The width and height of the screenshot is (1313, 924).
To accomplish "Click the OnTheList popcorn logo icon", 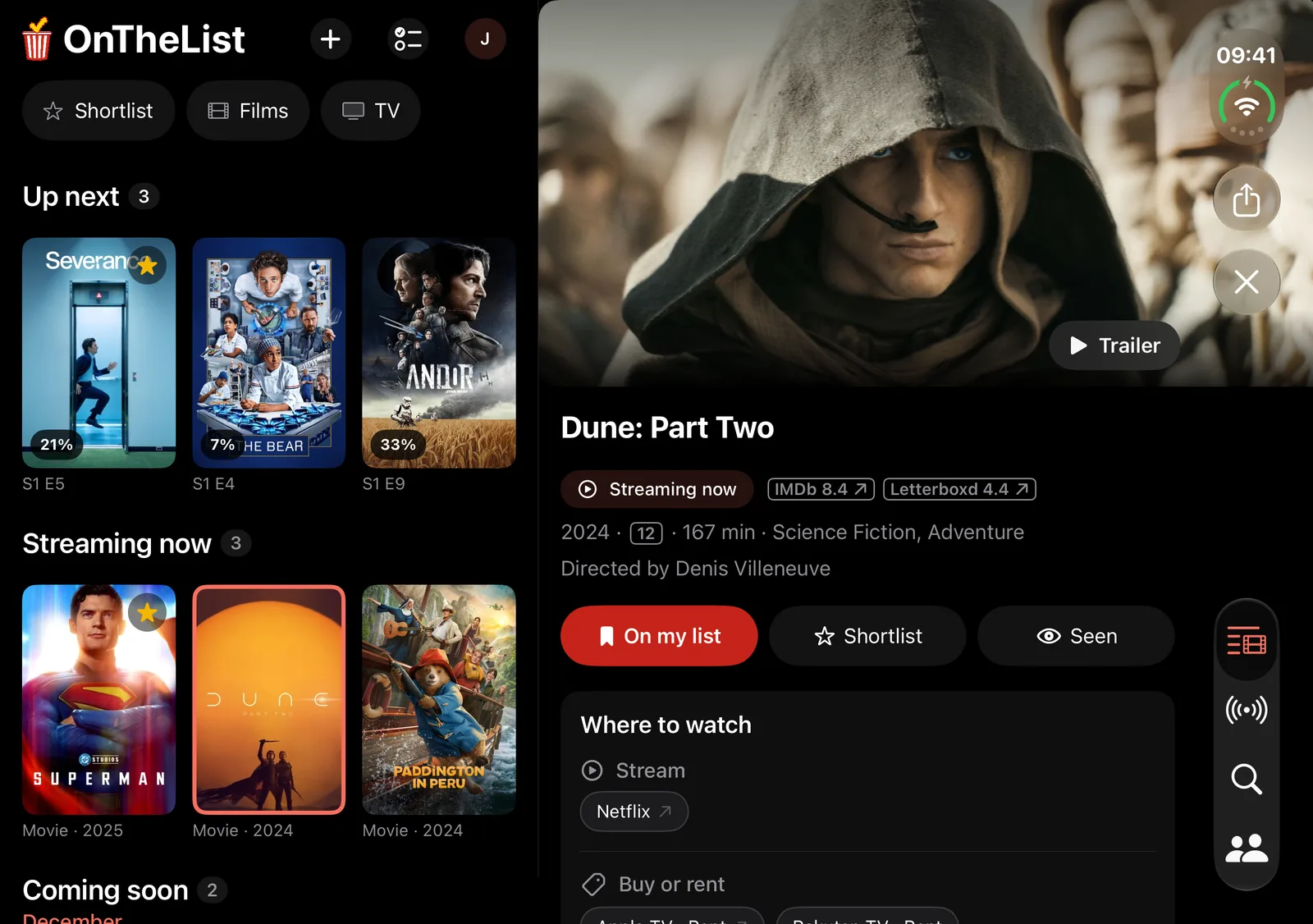I will (37, 39).
